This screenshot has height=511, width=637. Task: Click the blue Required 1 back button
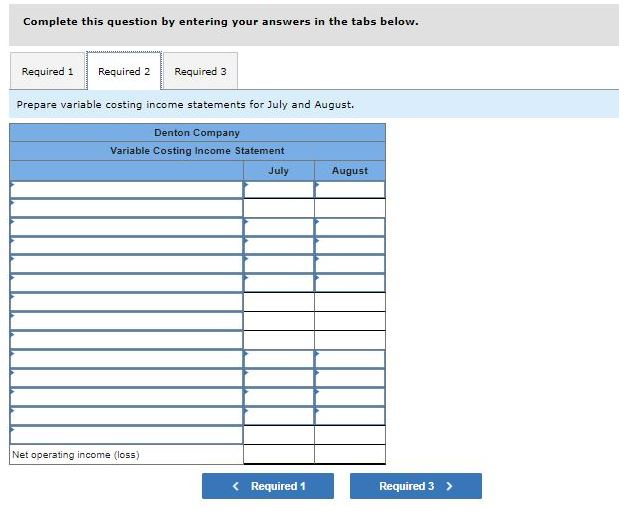268,486
